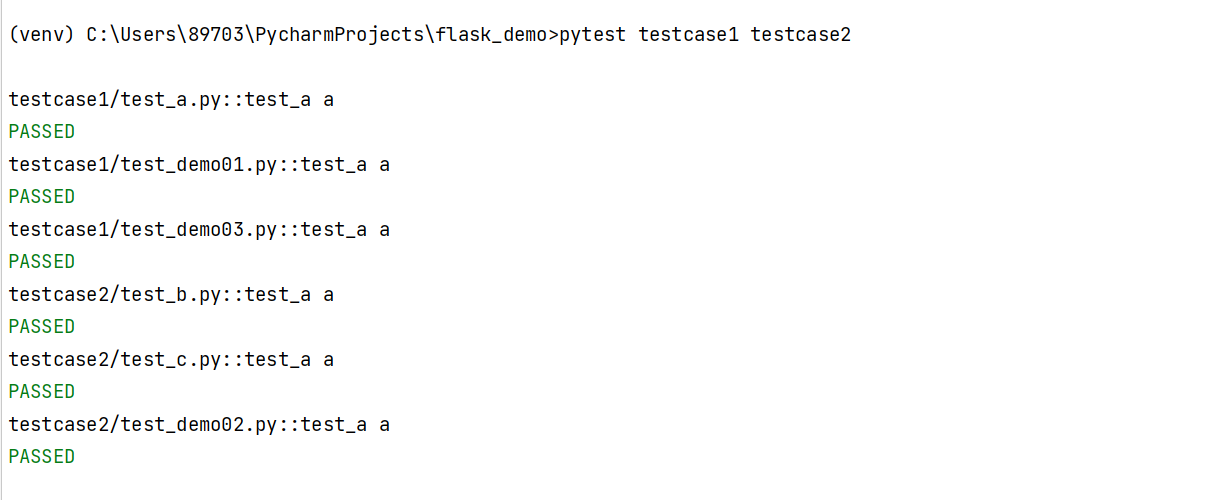Click PASSED result below test_demo03.py
1220x500 pixels.
[x=42, y=261]
